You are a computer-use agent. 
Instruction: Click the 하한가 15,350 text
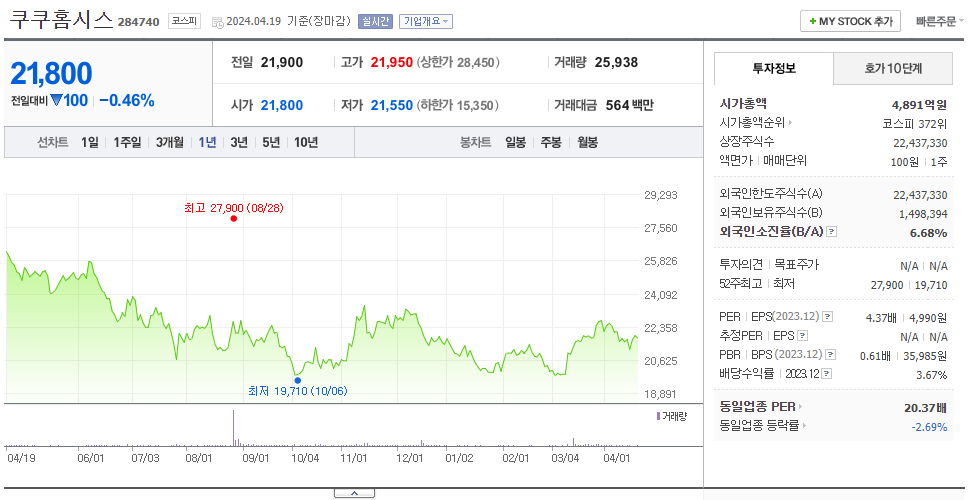tap(457, 106)
